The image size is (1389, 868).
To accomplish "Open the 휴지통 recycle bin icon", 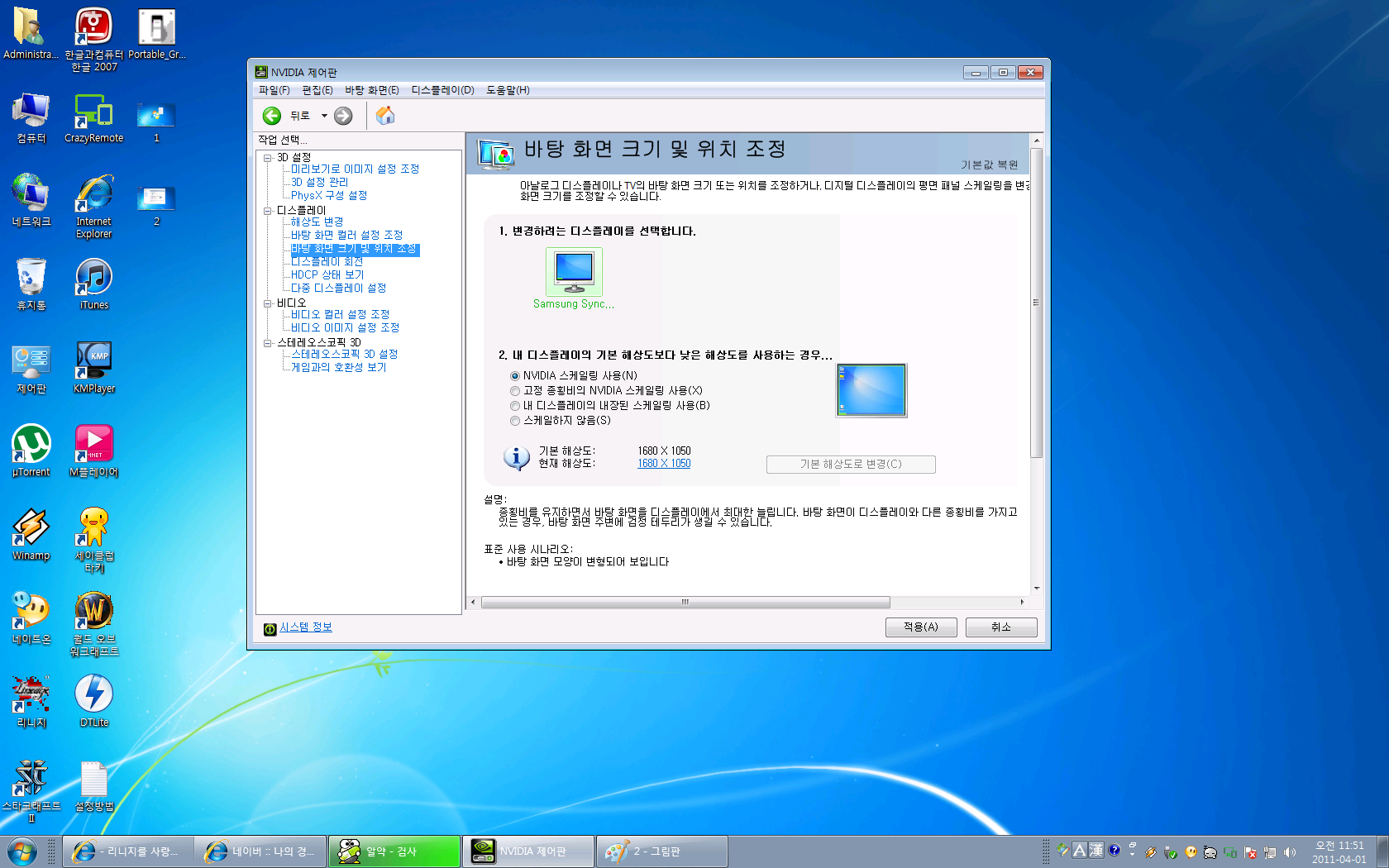I will pyautogui.click(x=31, y=284).
